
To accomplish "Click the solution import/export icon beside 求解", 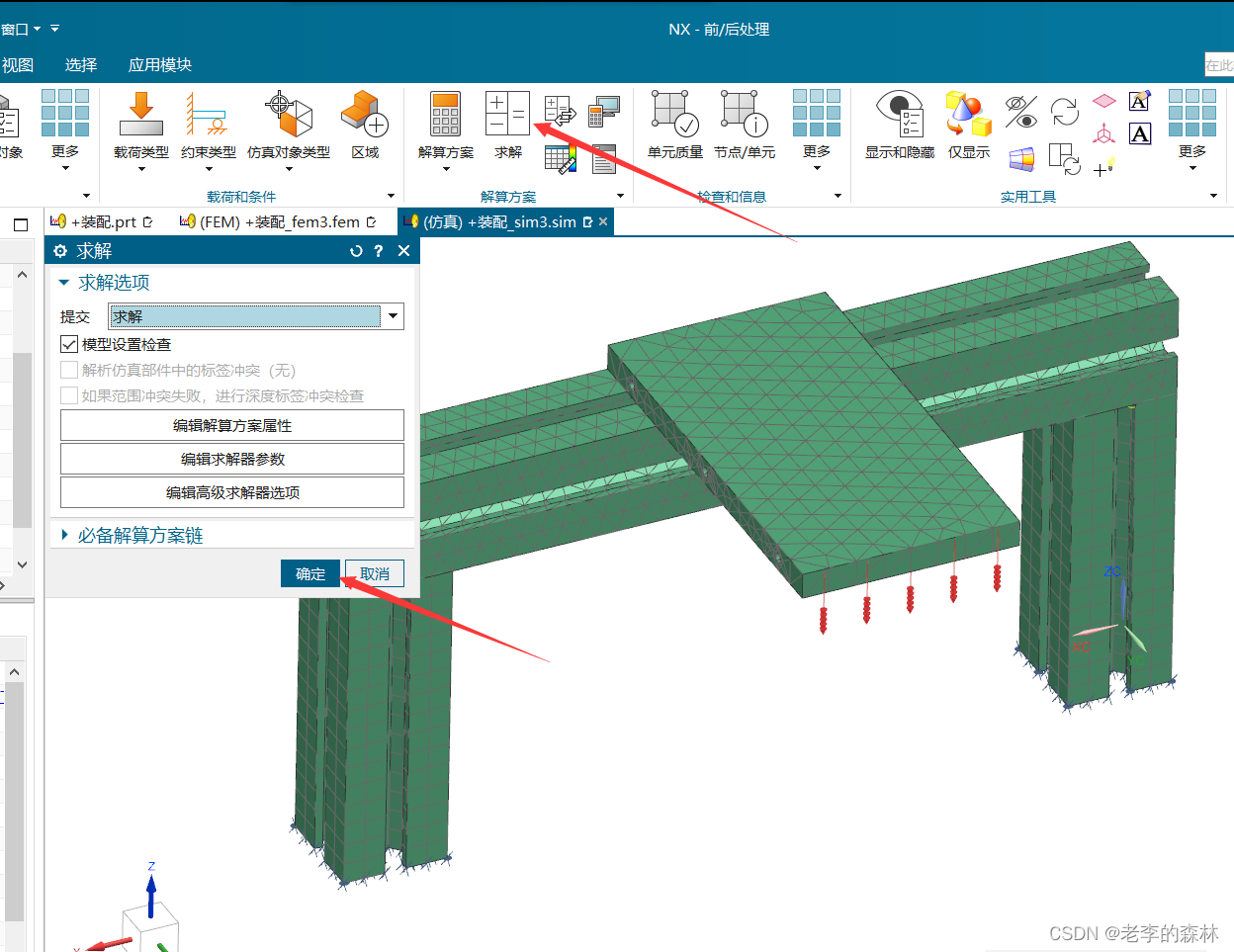I will (x=560, y=113).
